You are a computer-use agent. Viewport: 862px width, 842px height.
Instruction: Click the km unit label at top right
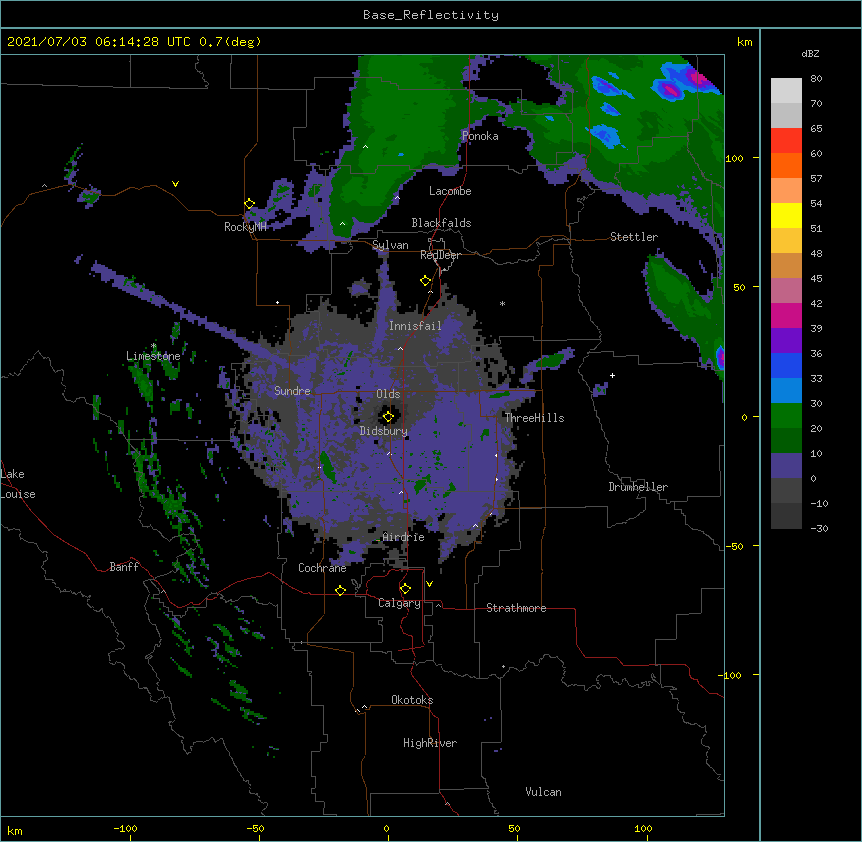[x=744, y=42]
